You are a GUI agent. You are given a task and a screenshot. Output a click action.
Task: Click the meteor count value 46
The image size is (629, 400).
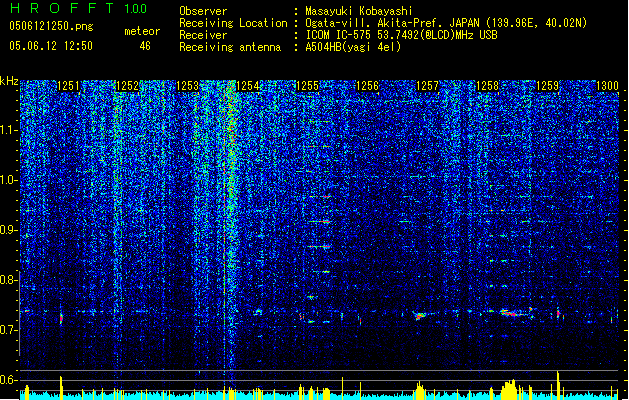(x=145, y=46)
